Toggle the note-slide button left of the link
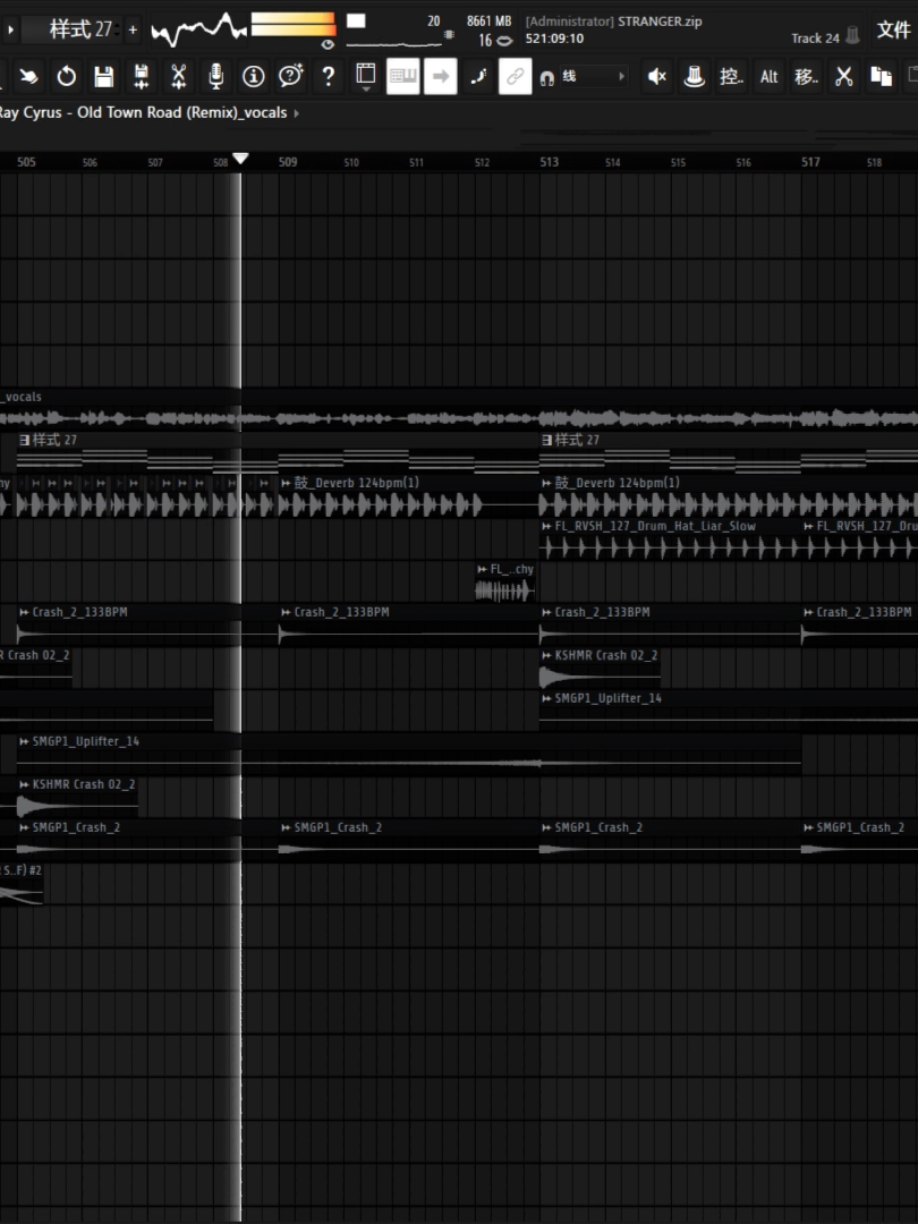 [x=478, y=76]
